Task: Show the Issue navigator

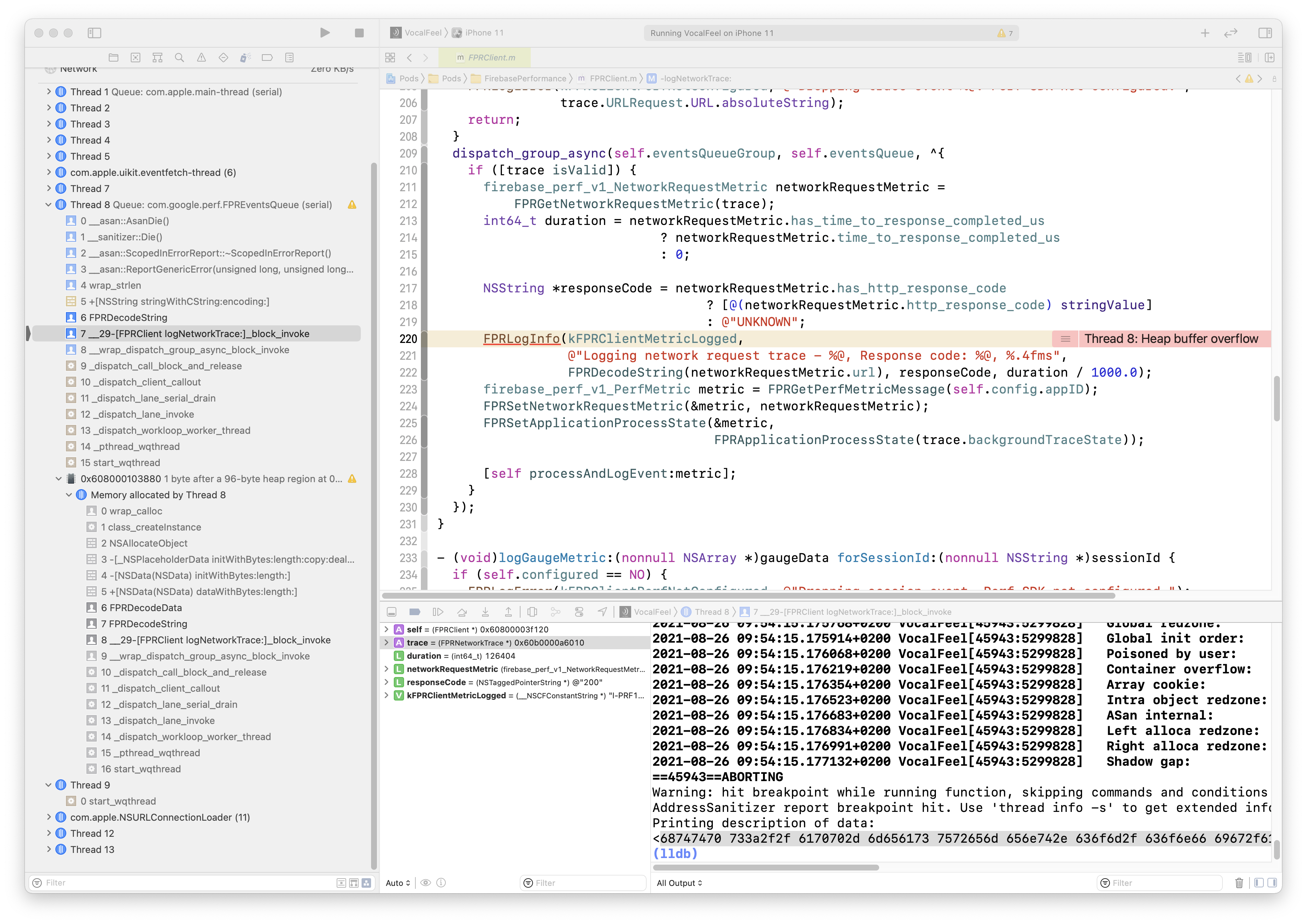Action: (x=201, y=58)
